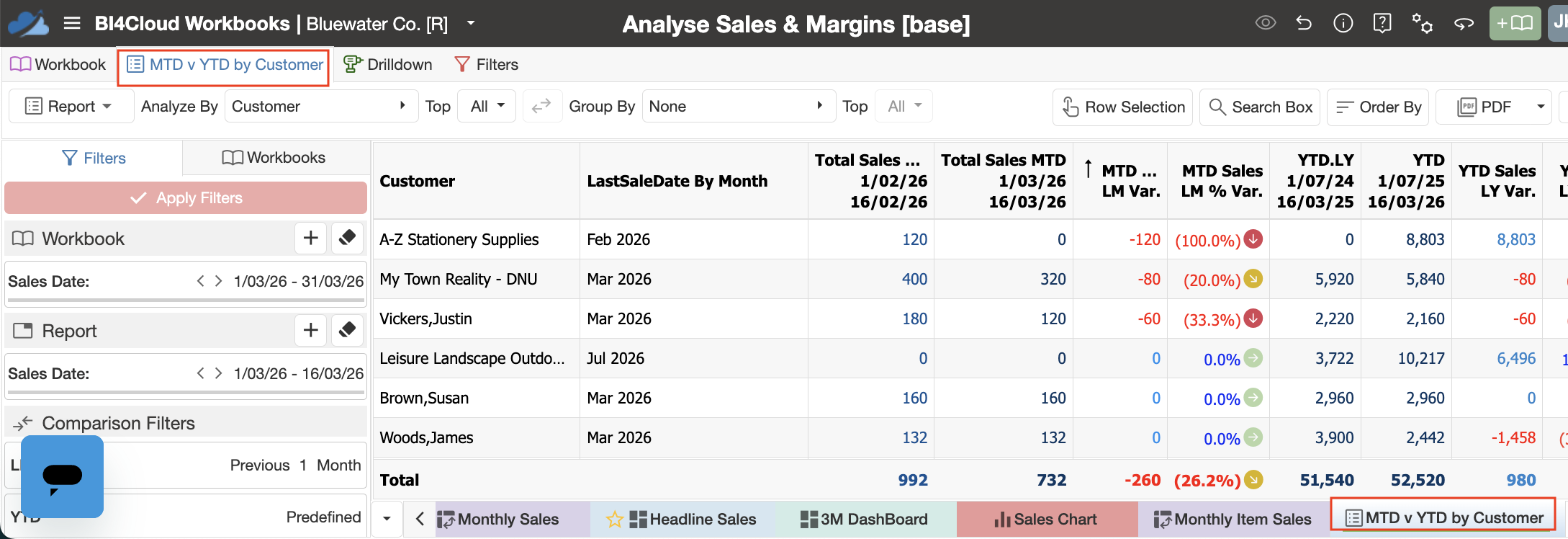
Task: Step Report Sales Date to previous period
Action: [x=201, y=373]
